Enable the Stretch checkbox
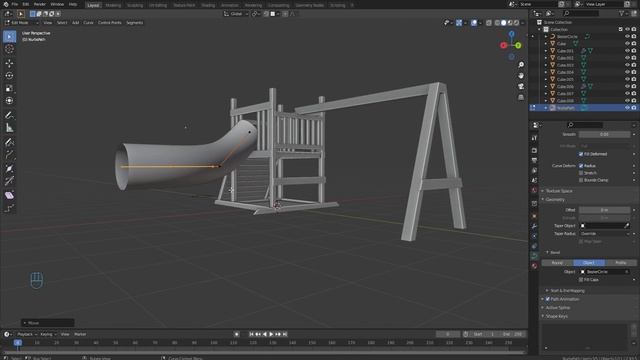 [x=581, y=173]
